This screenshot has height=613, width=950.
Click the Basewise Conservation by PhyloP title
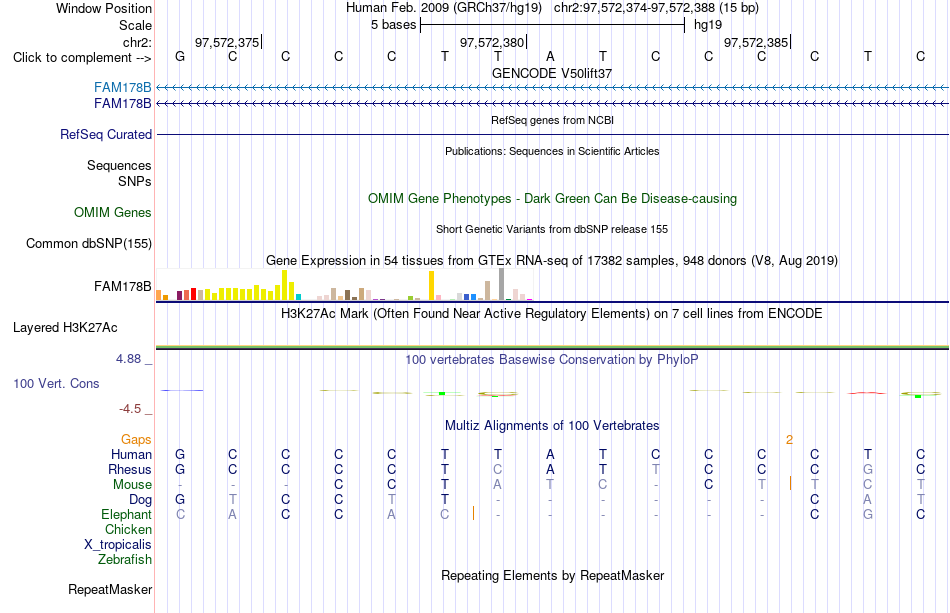pyautogui.click(x=552, y=360)
